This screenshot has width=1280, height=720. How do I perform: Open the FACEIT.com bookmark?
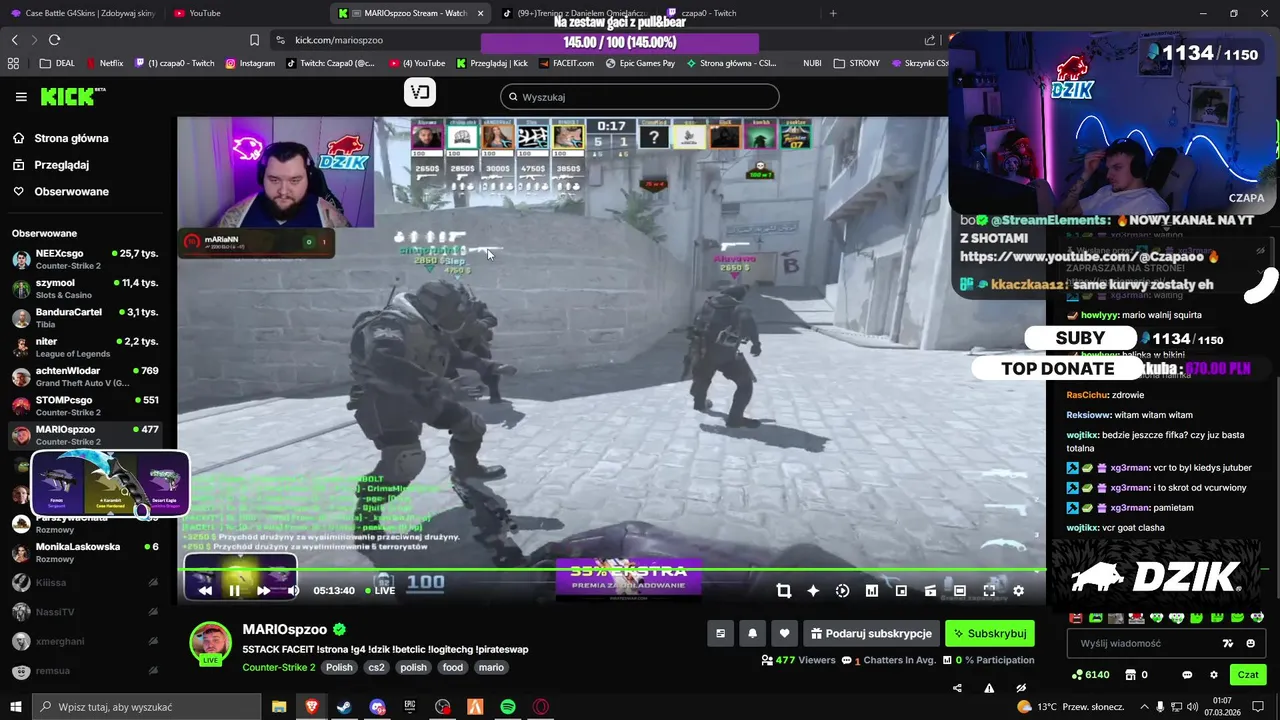566,63
